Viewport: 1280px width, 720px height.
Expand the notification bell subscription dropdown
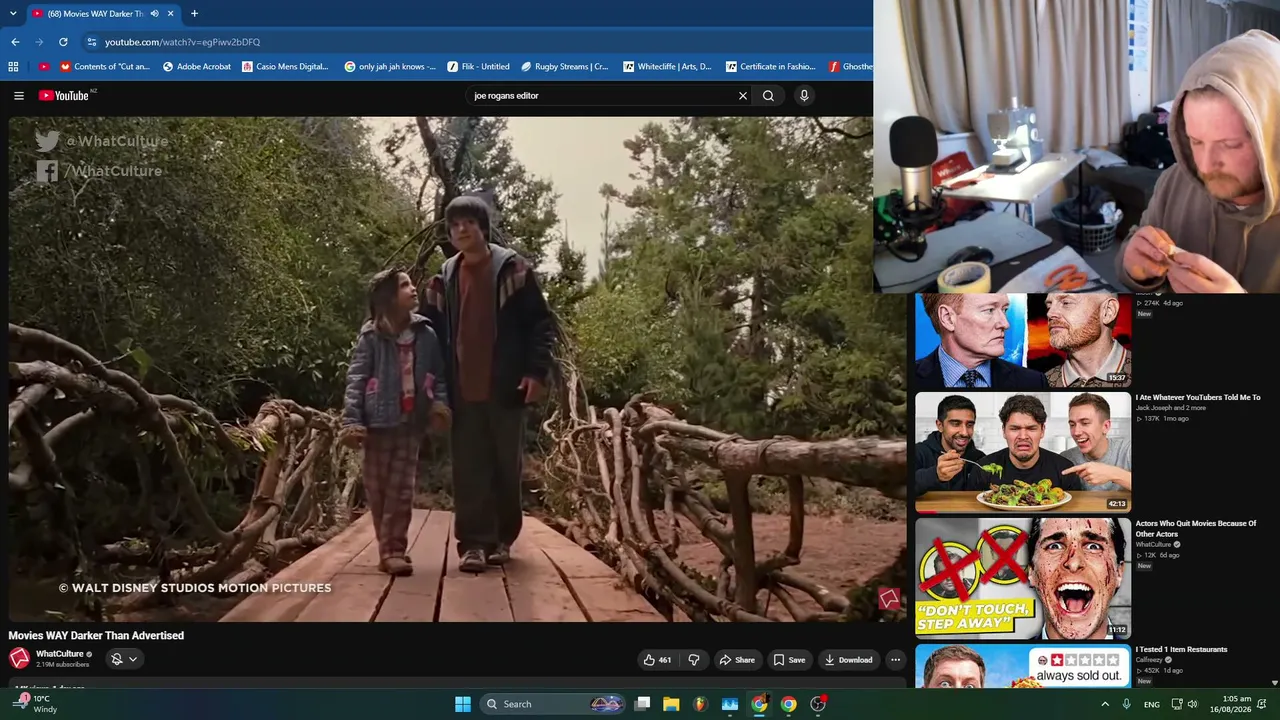click(x=124, y=659)
